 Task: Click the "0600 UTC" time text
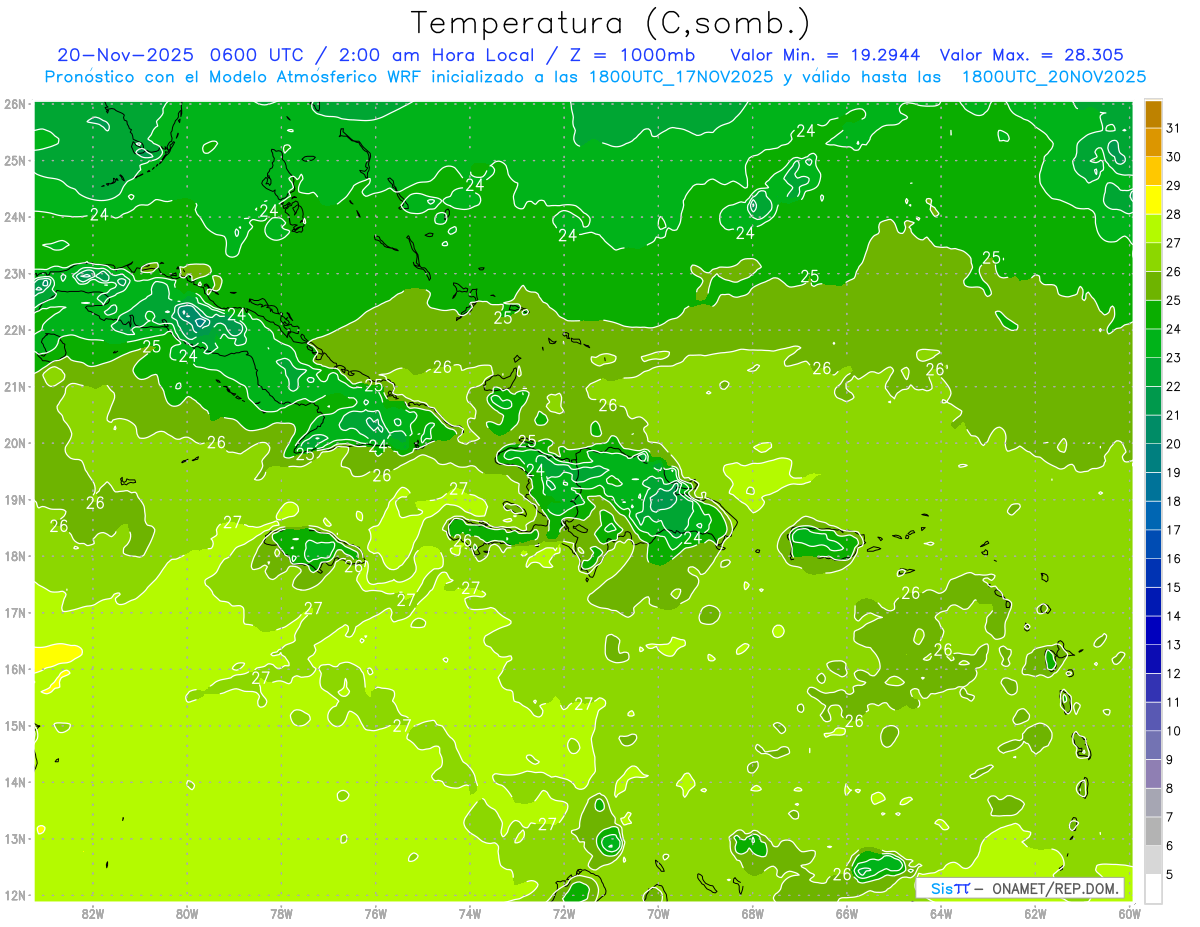254,55
